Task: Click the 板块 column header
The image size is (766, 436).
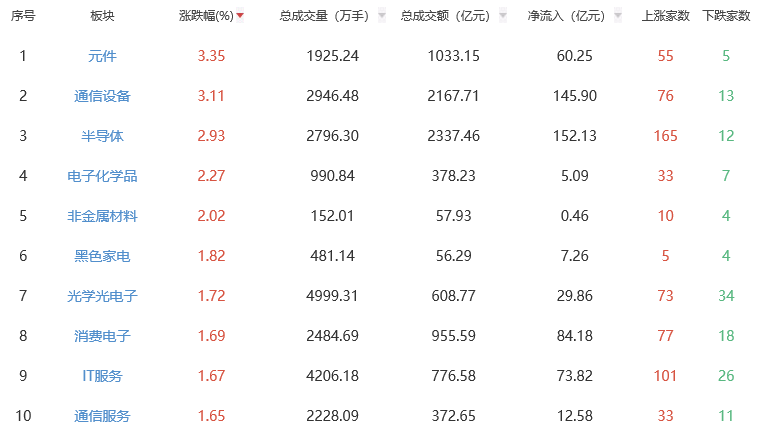Action: [102, 16]
